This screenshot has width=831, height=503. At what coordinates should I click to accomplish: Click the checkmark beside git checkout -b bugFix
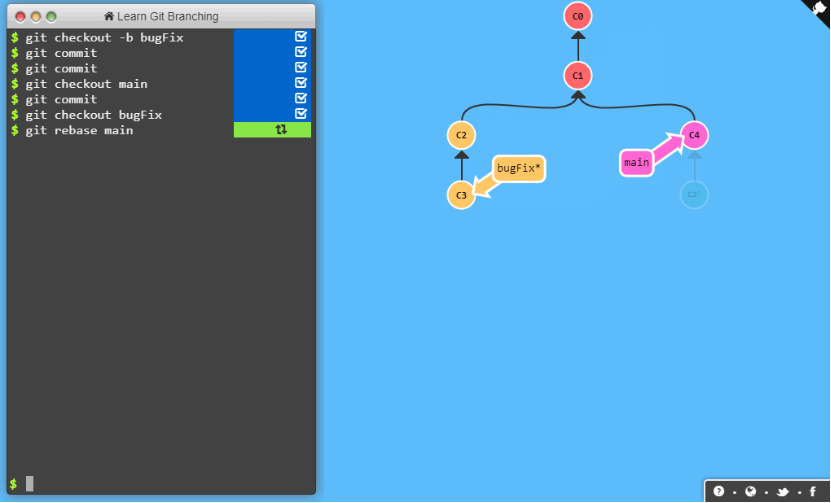coord(301,37)
